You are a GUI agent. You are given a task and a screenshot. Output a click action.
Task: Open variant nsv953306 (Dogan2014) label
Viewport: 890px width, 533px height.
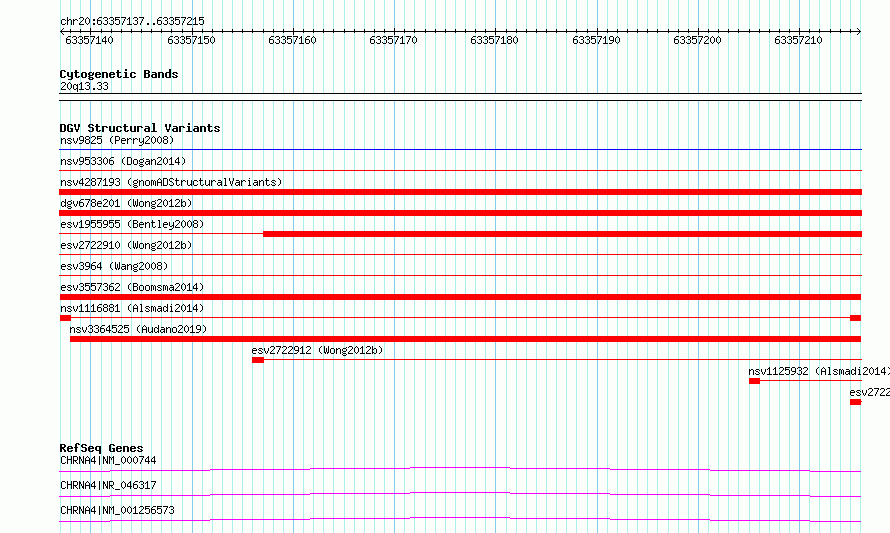pos(123,161)
